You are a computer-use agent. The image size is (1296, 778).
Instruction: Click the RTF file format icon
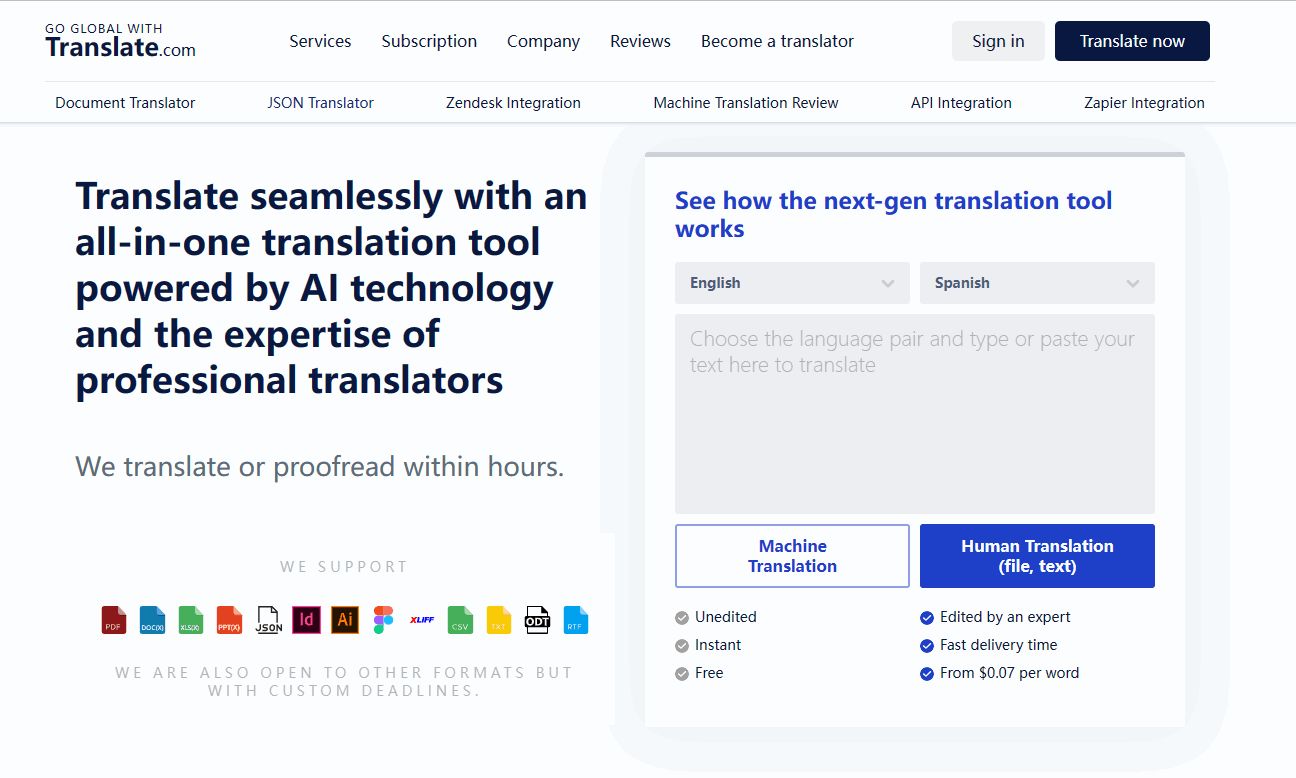(x=575, y=620)
